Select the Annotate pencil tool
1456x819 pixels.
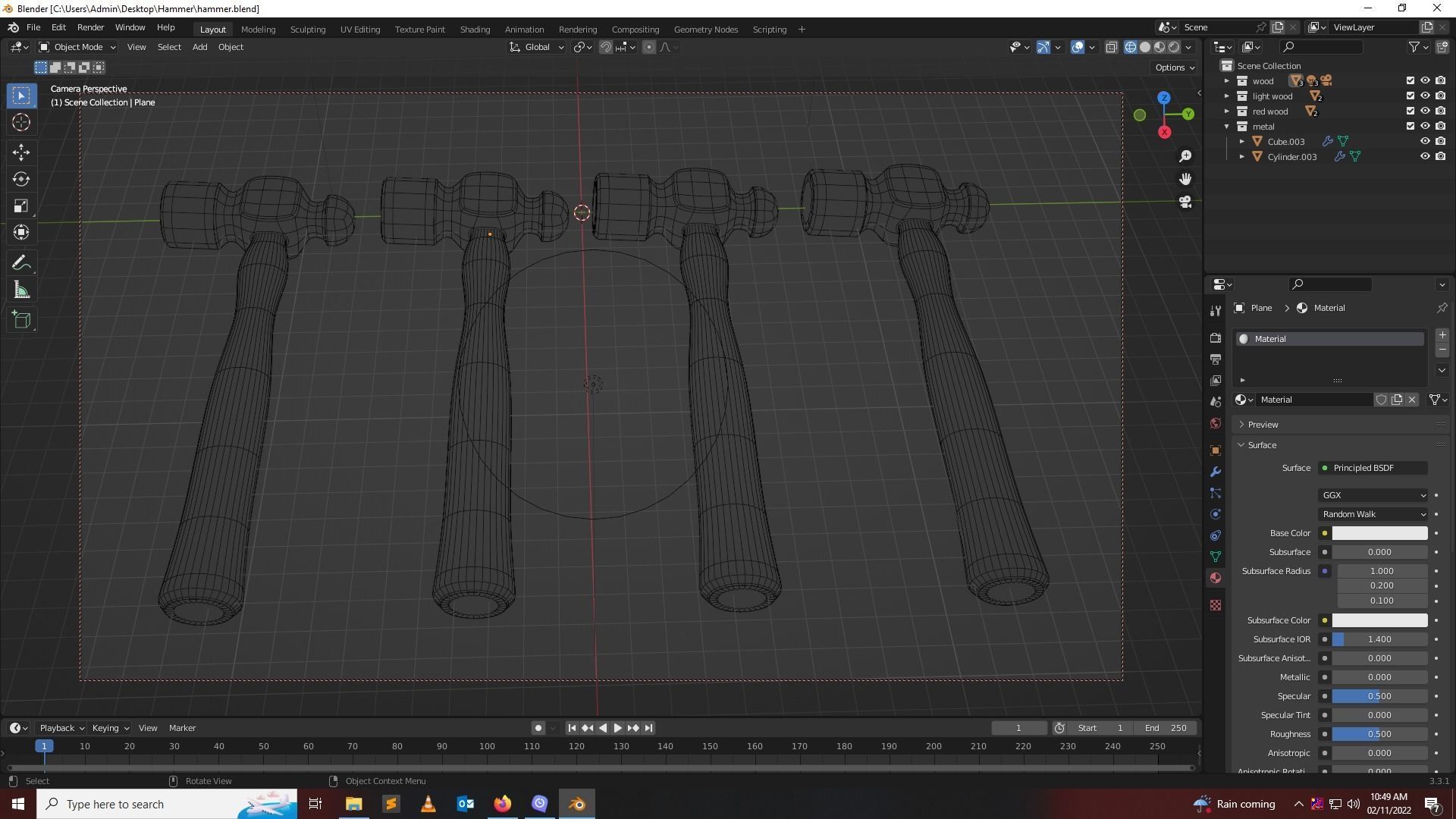(21, 263)
